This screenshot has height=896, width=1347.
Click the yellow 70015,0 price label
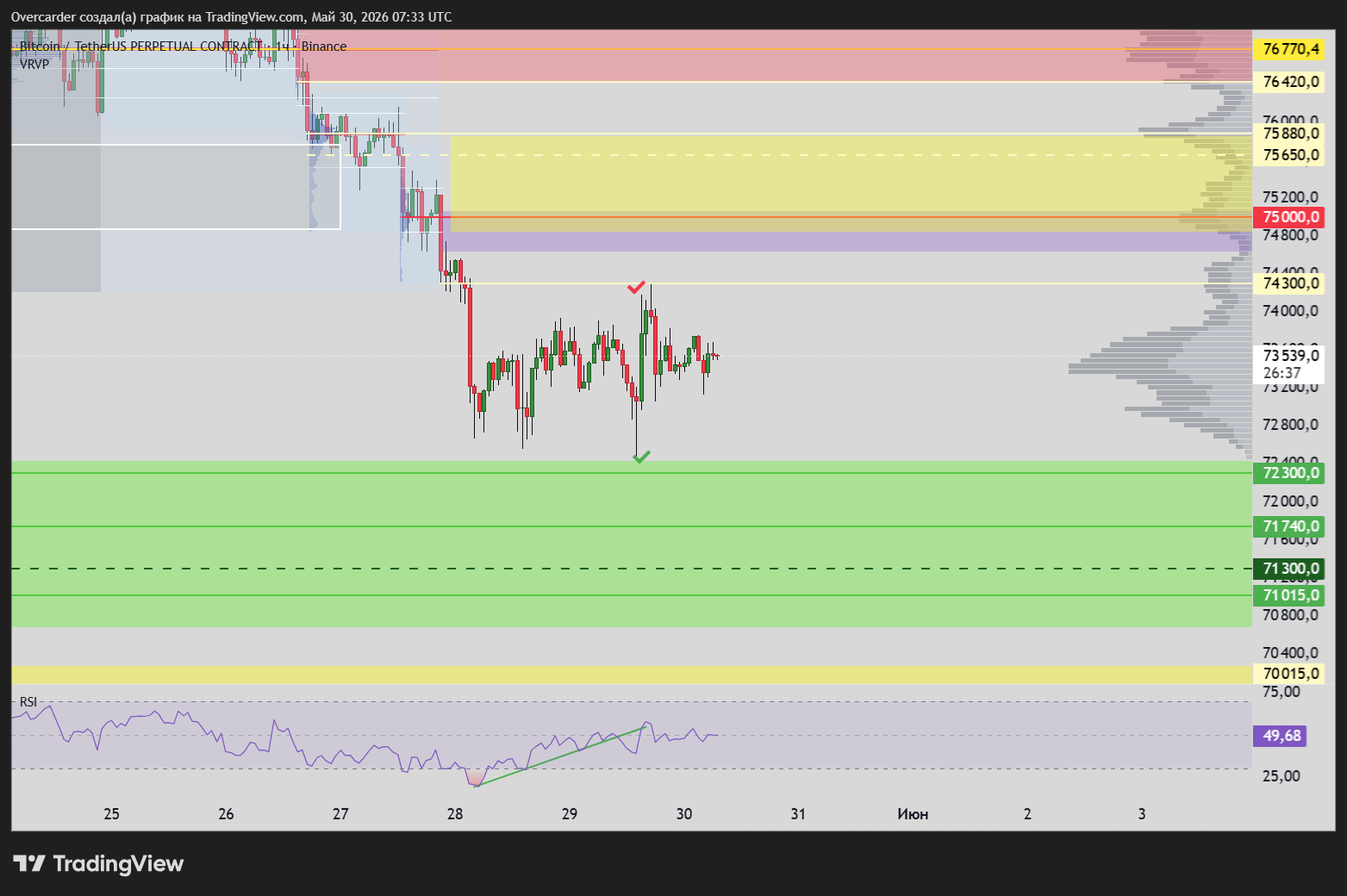pyautogui.click(x=1289, y=674)
